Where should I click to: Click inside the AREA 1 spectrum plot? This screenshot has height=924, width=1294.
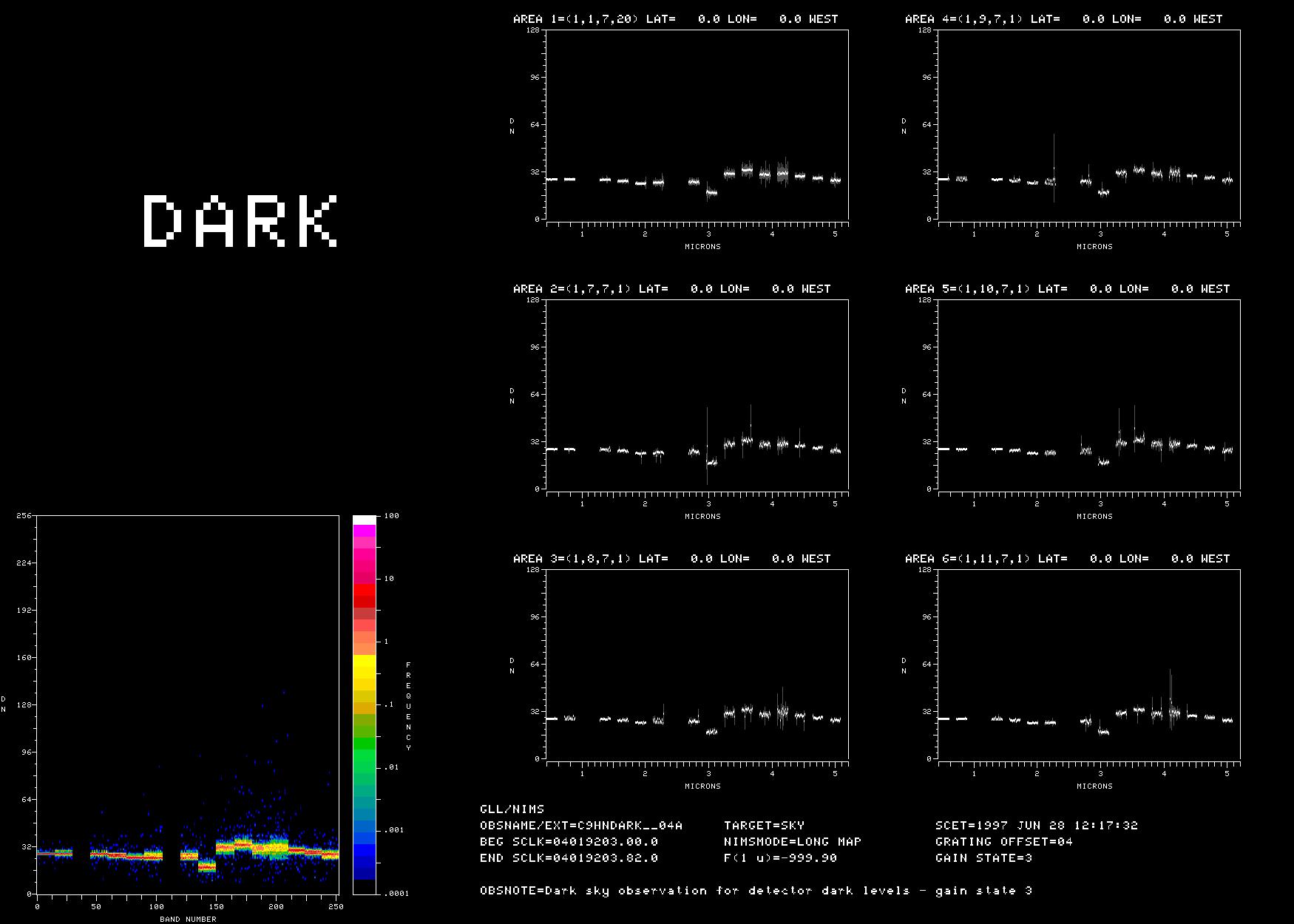point(697,125)
